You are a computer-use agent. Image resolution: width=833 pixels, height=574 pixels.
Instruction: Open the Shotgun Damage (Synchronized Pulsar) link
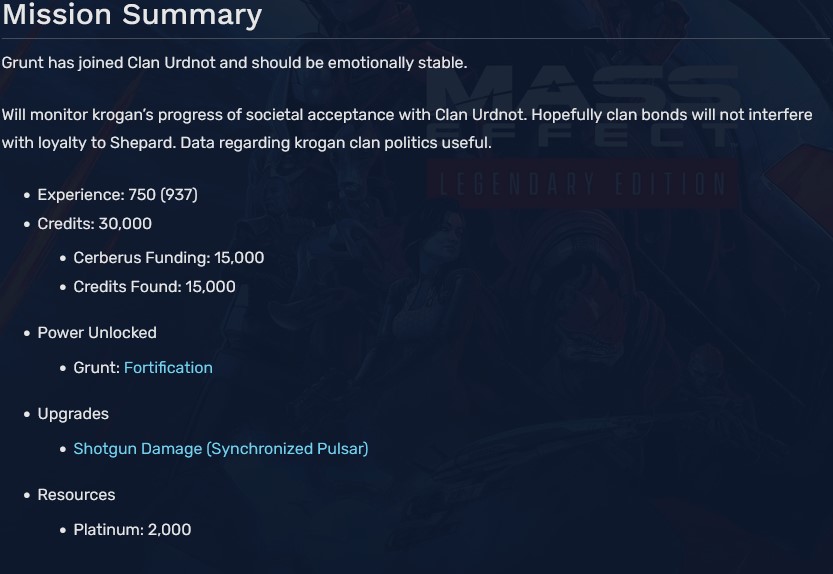220,449
